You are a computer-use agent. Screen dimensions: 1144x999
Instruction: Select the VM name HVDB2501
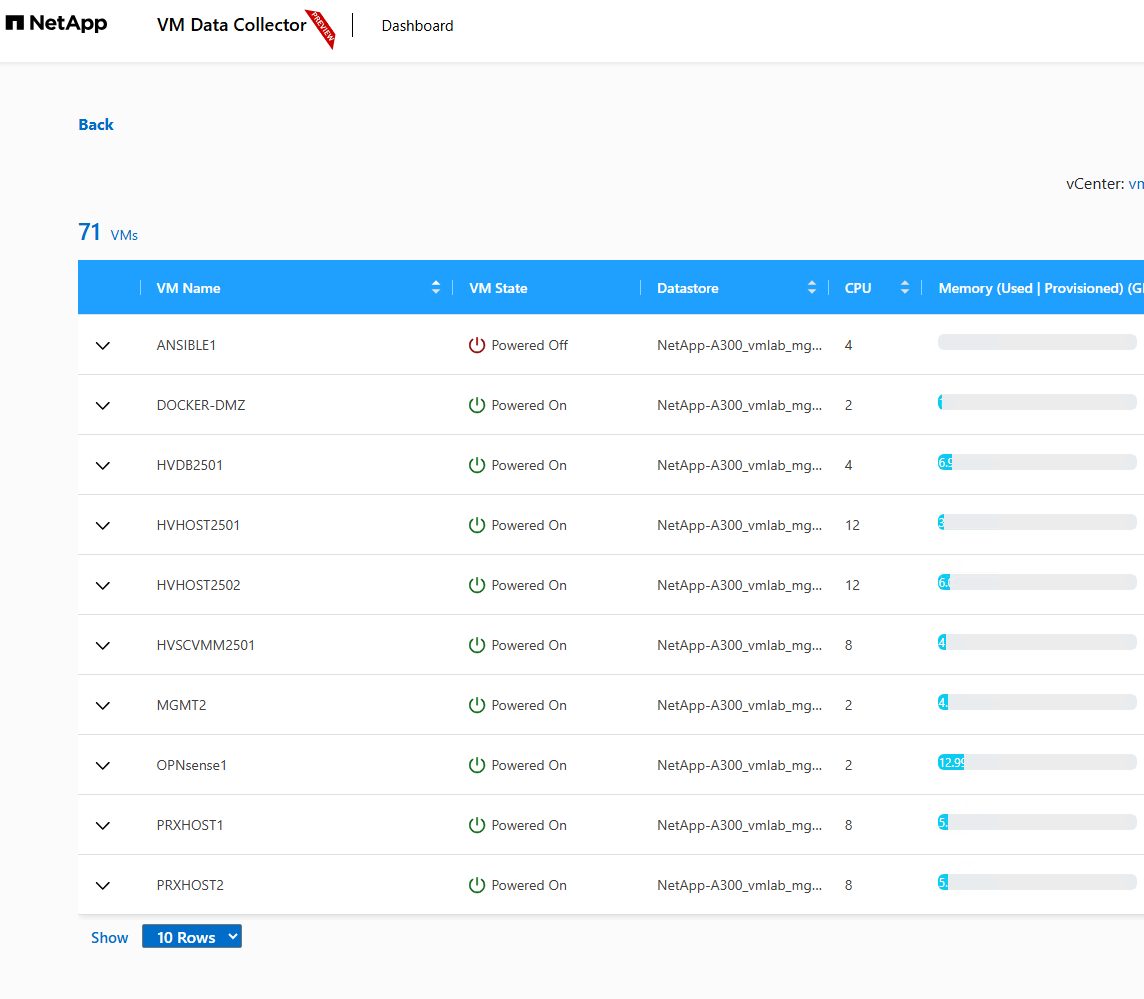[x=190, y=465]
